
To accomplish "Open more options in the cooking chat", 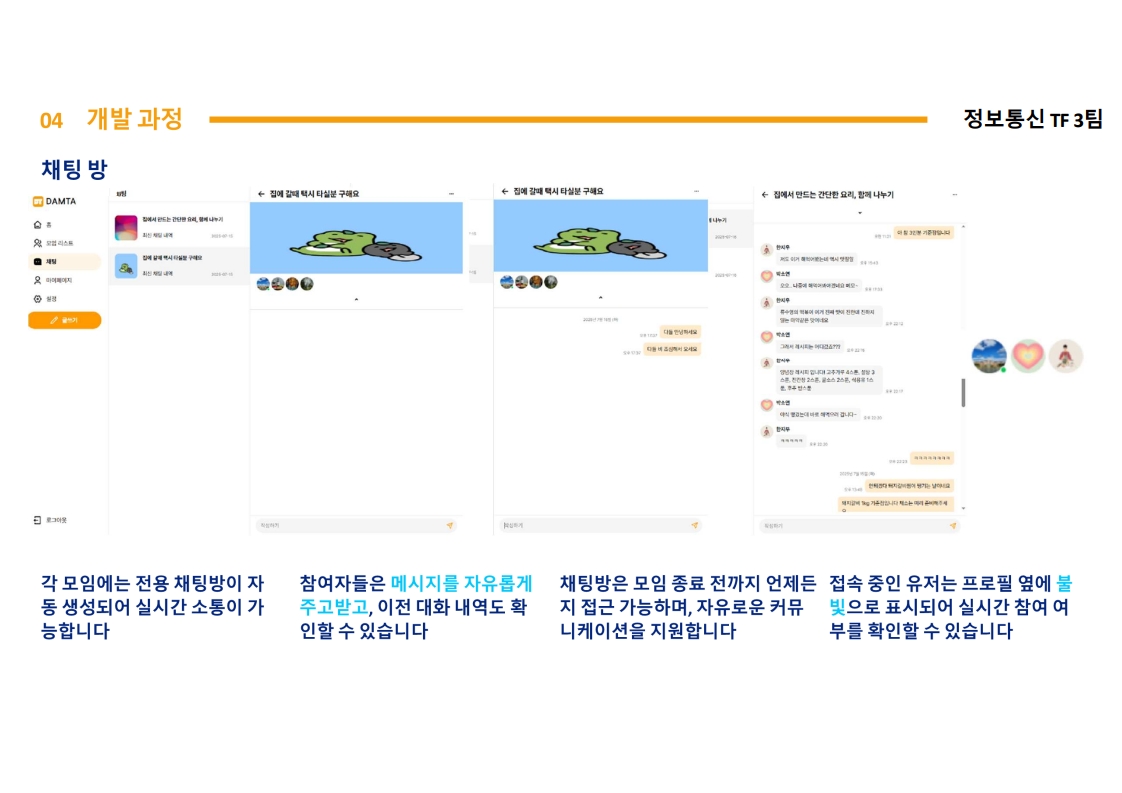I will point(955,195).
